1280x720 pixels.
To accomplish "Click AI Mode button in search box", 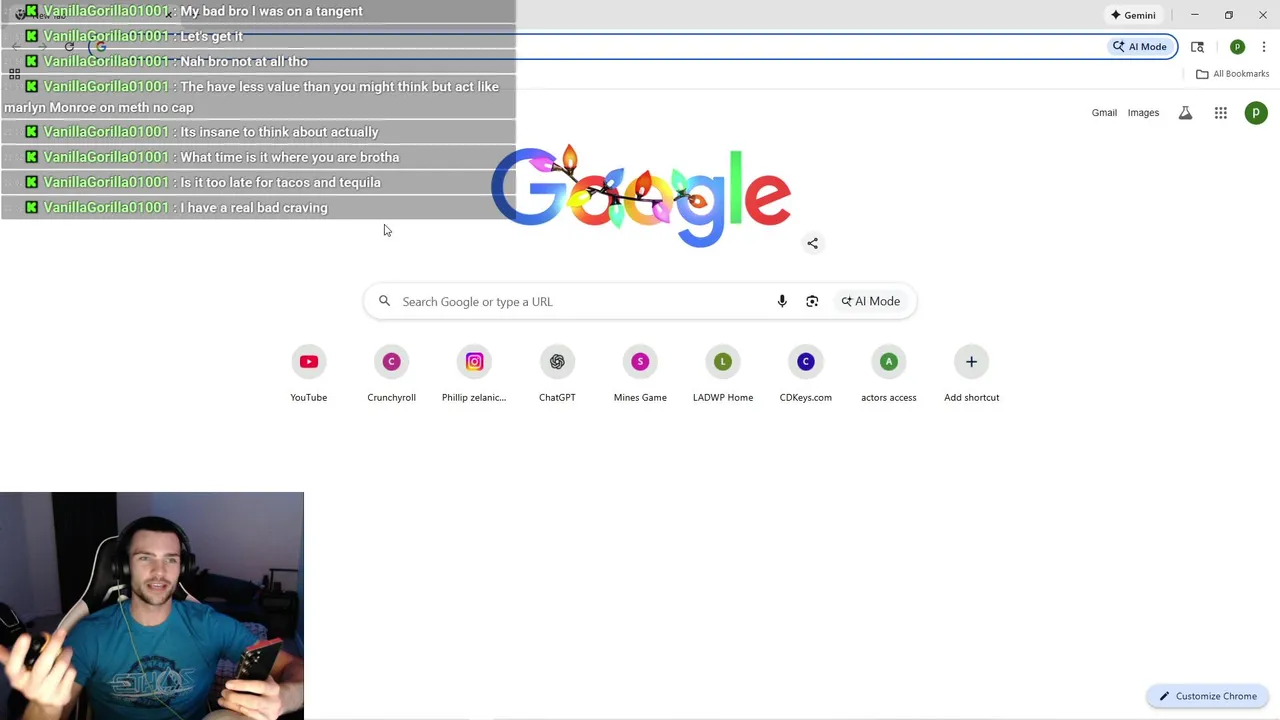I will 870,301.
